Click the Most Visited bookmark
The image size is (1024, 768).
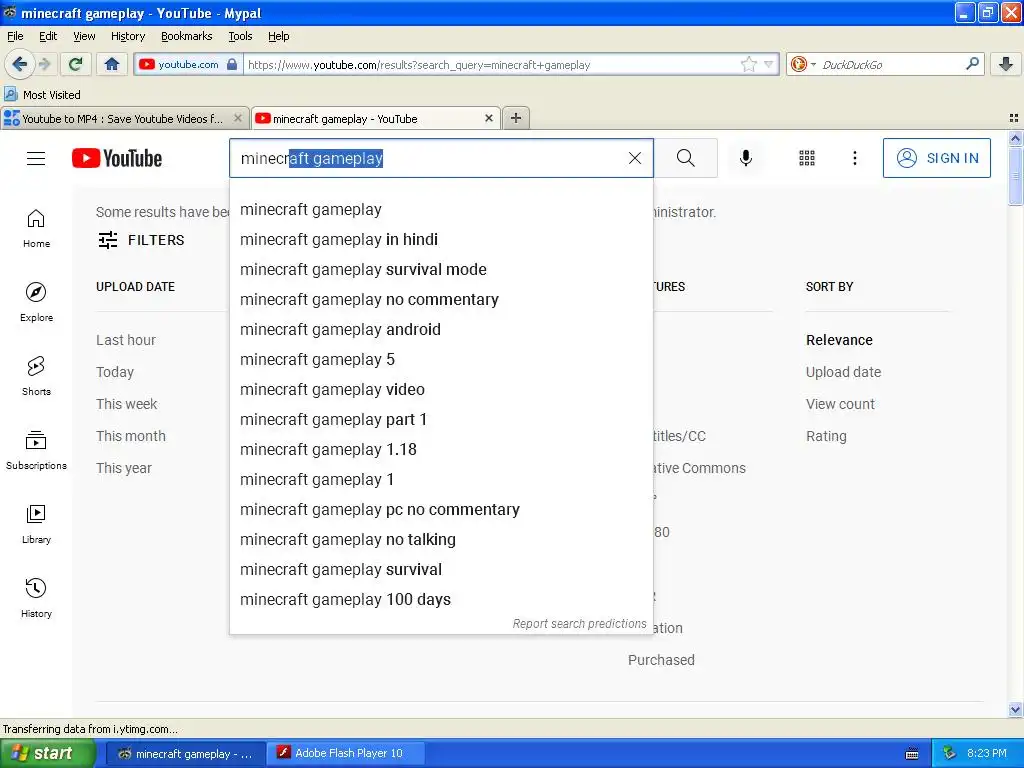pyautogui.click(x=42, y=95)
